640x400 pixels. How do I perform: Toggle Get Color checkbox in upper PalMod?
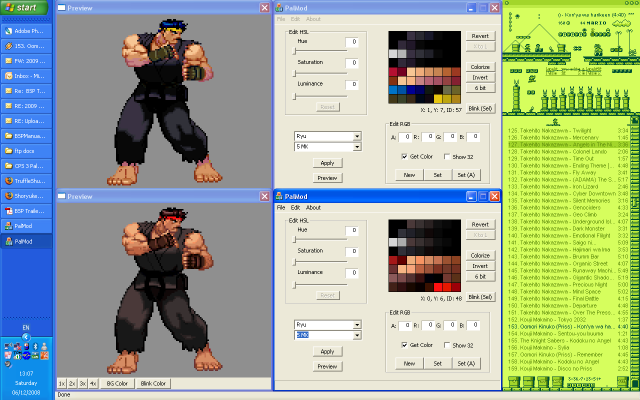(x=402, y=157)
